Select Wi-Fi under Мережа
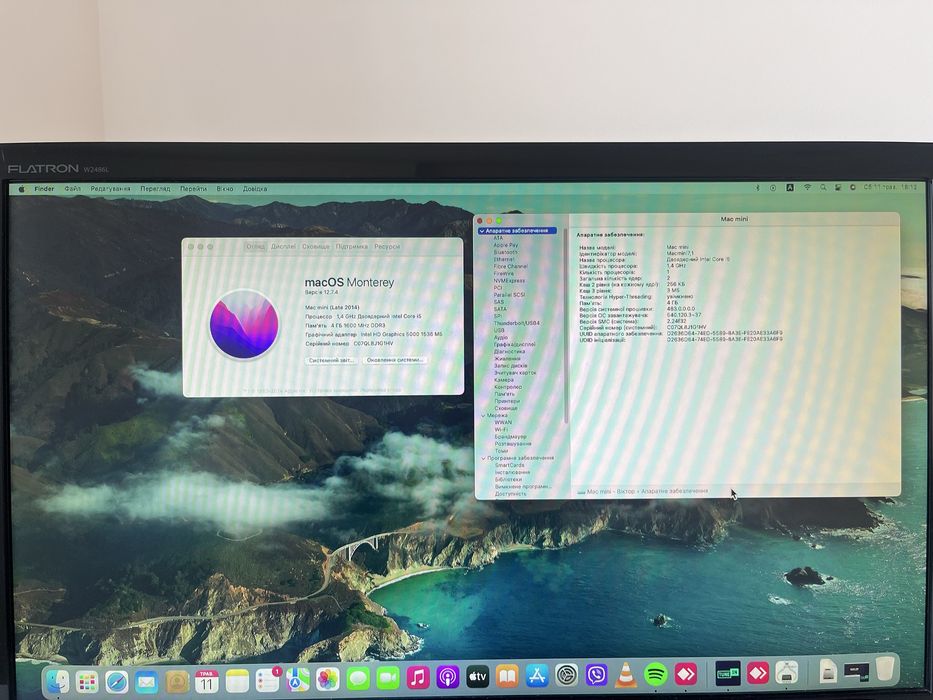933x700 pixels. [501, 429]
